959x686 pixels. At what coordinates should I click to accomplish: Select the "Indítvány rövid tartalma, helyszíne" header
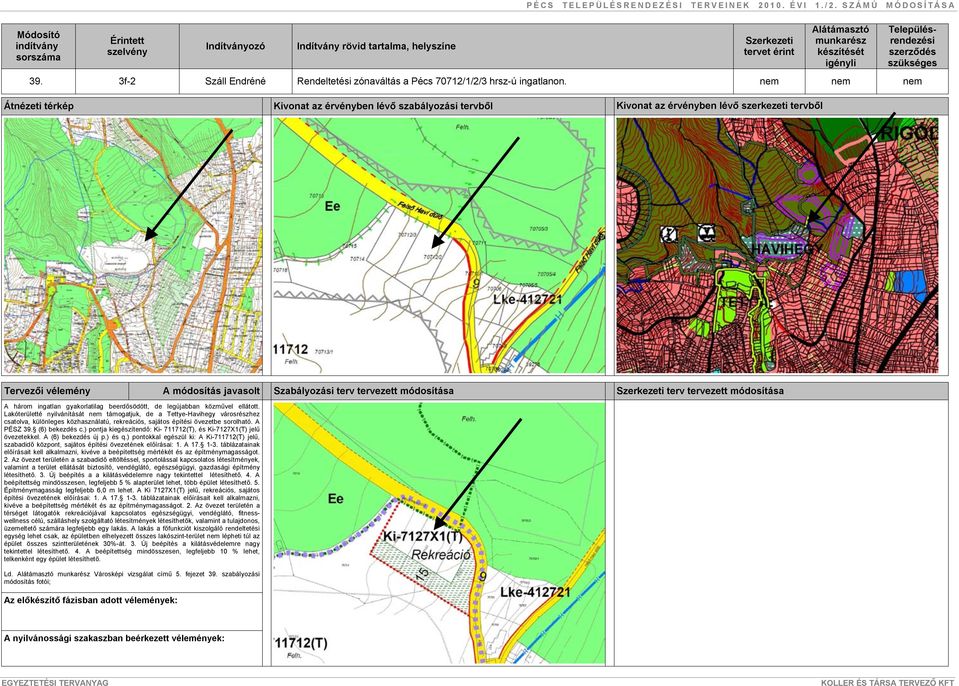point(513,46)
